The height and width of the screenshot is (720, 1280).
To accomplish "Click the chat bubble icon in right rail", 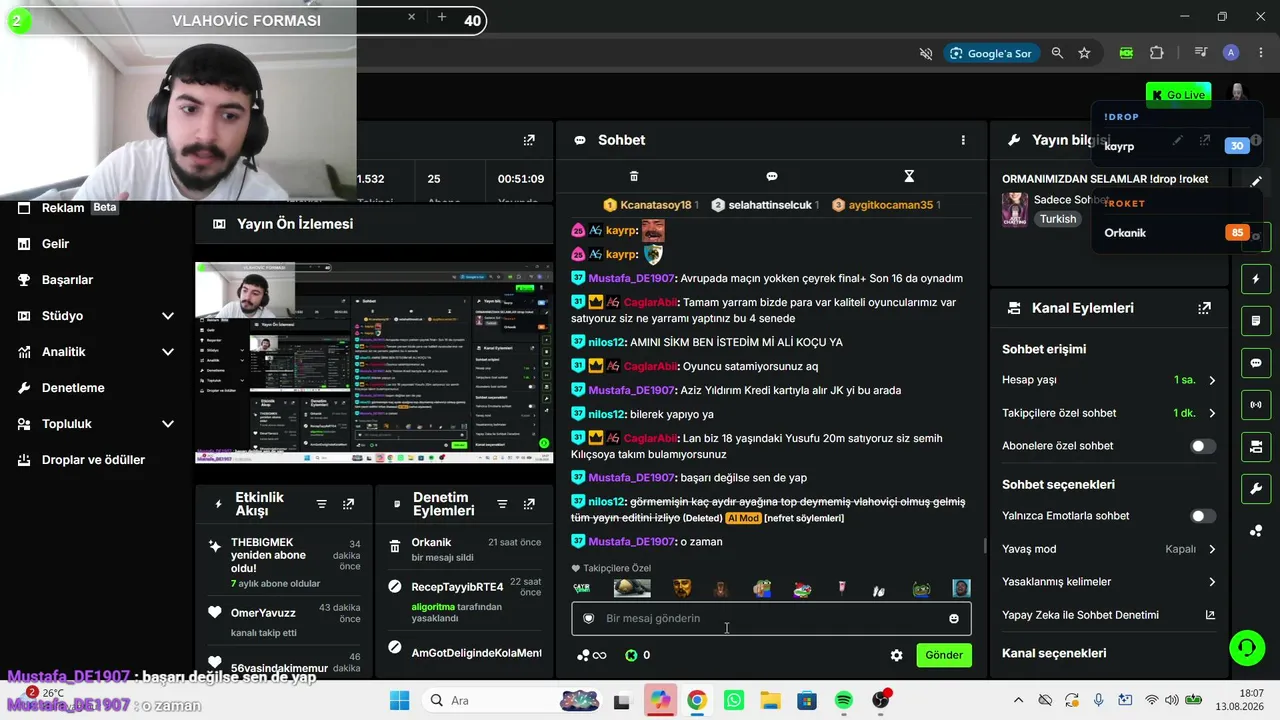I will pos(1256,363).
